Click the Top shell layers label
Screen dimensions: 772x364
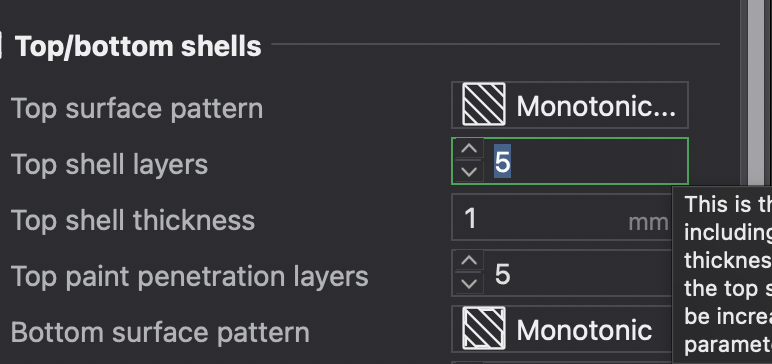coord(109,164)
